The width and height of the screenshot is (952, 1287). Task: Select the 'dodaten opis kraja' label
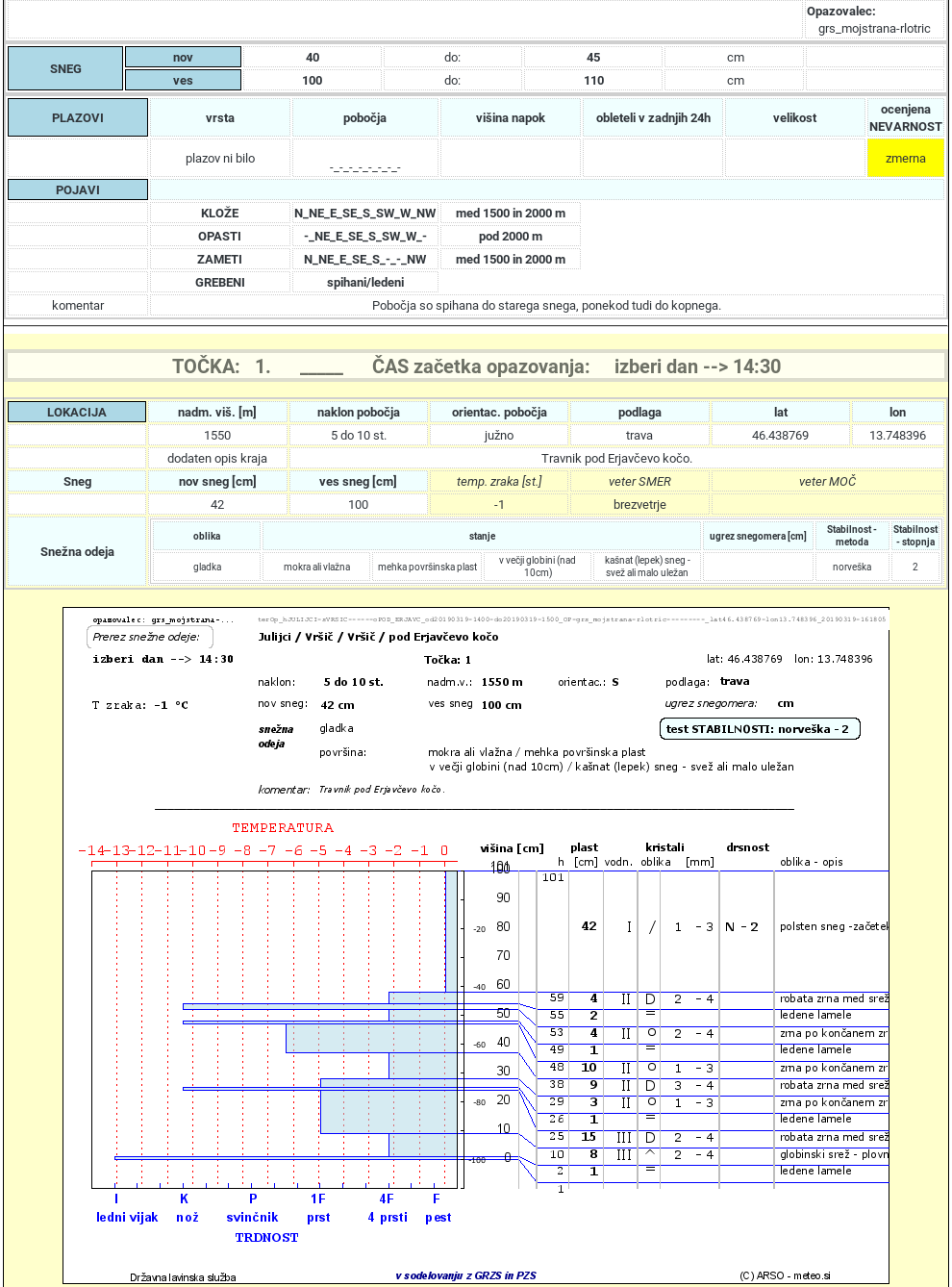[x=217, y=459]
